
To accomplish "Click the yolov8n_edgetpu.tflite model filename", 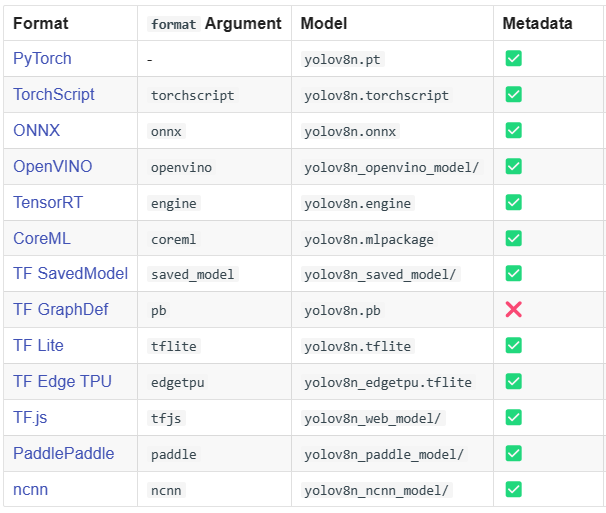I will (388, 382).
